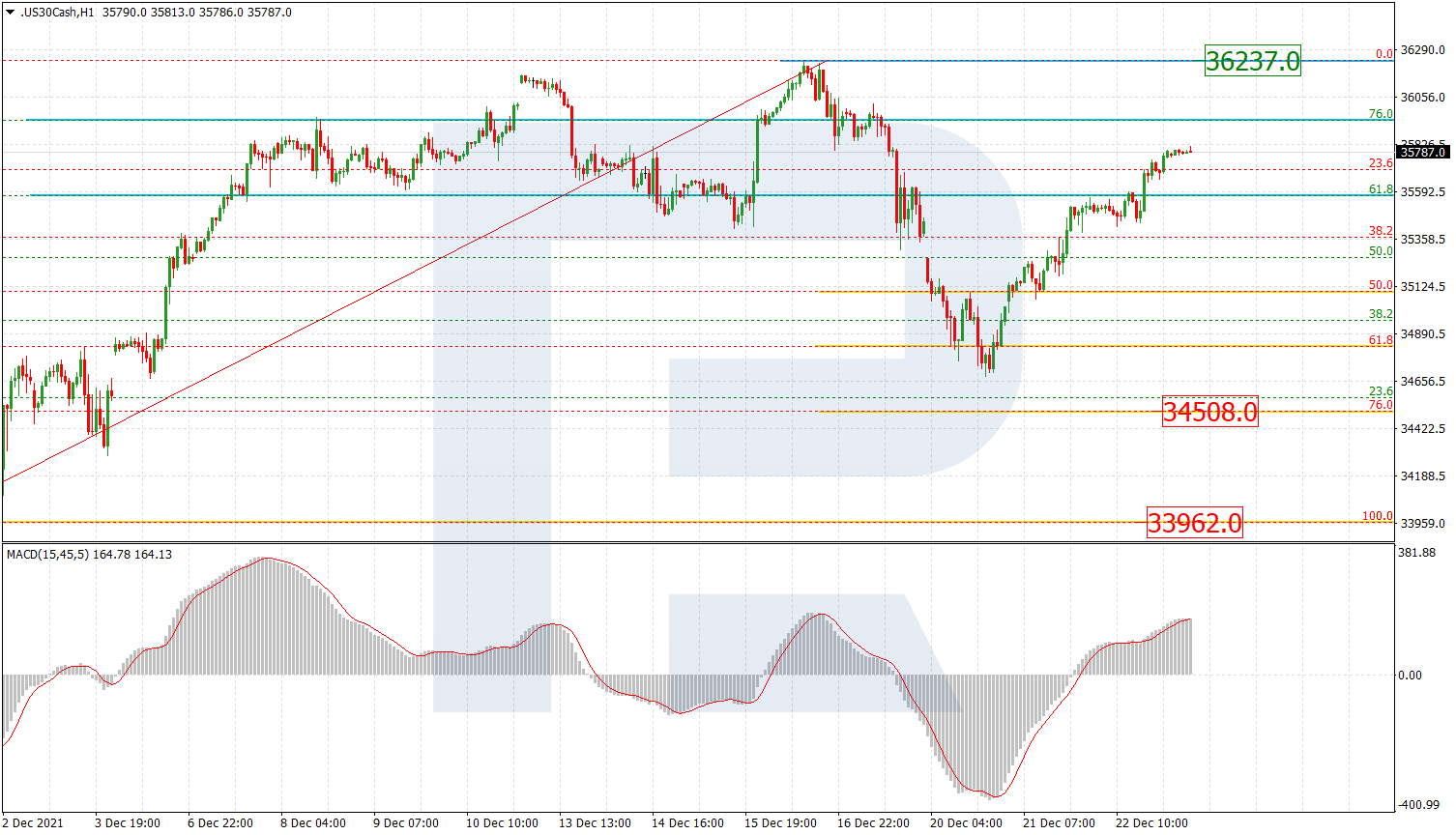Click the red 23.6 Fibonacci level label
This screenshot has width=1456, height=835.
pyautogui.click(x=1381, y=163)
